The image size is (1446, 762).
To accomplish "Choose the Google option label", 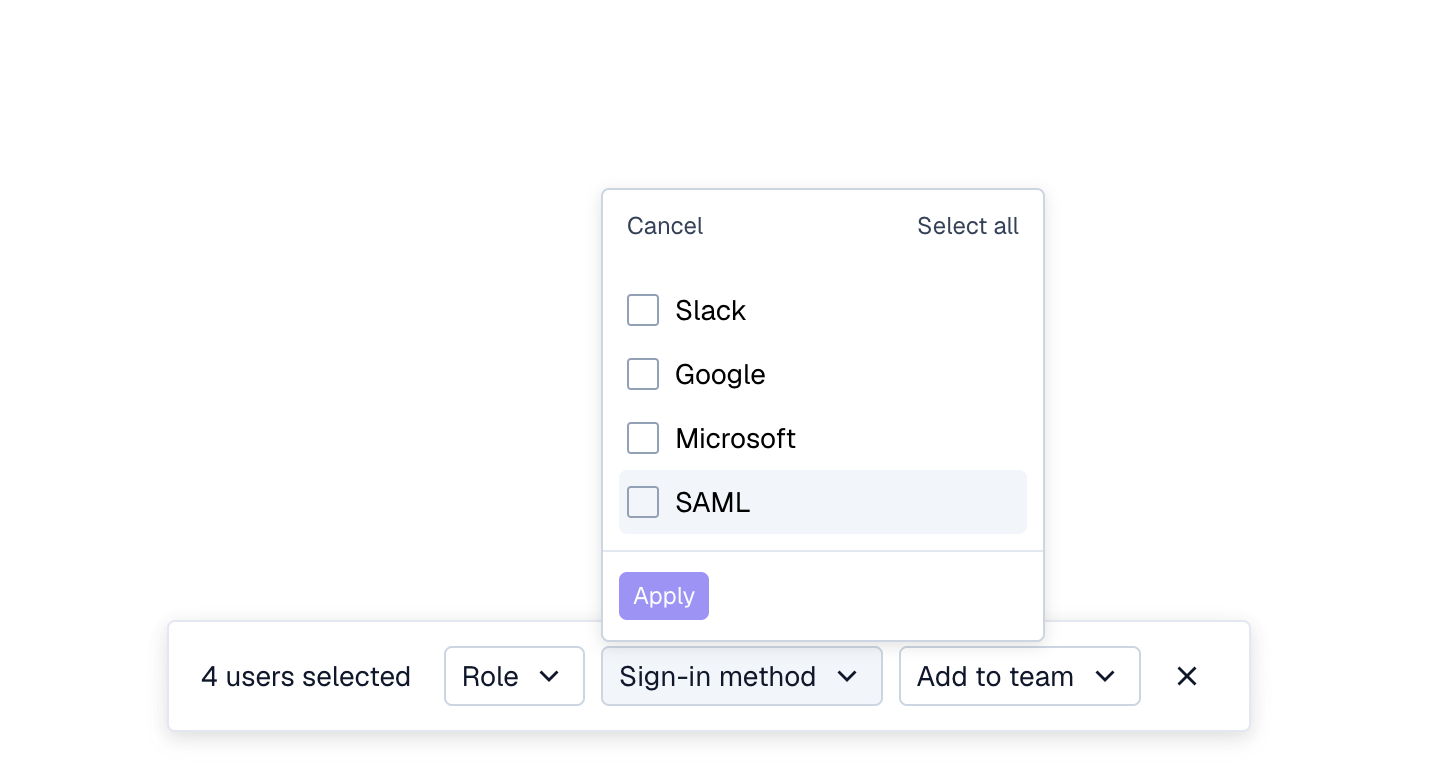I will [720, 375].
